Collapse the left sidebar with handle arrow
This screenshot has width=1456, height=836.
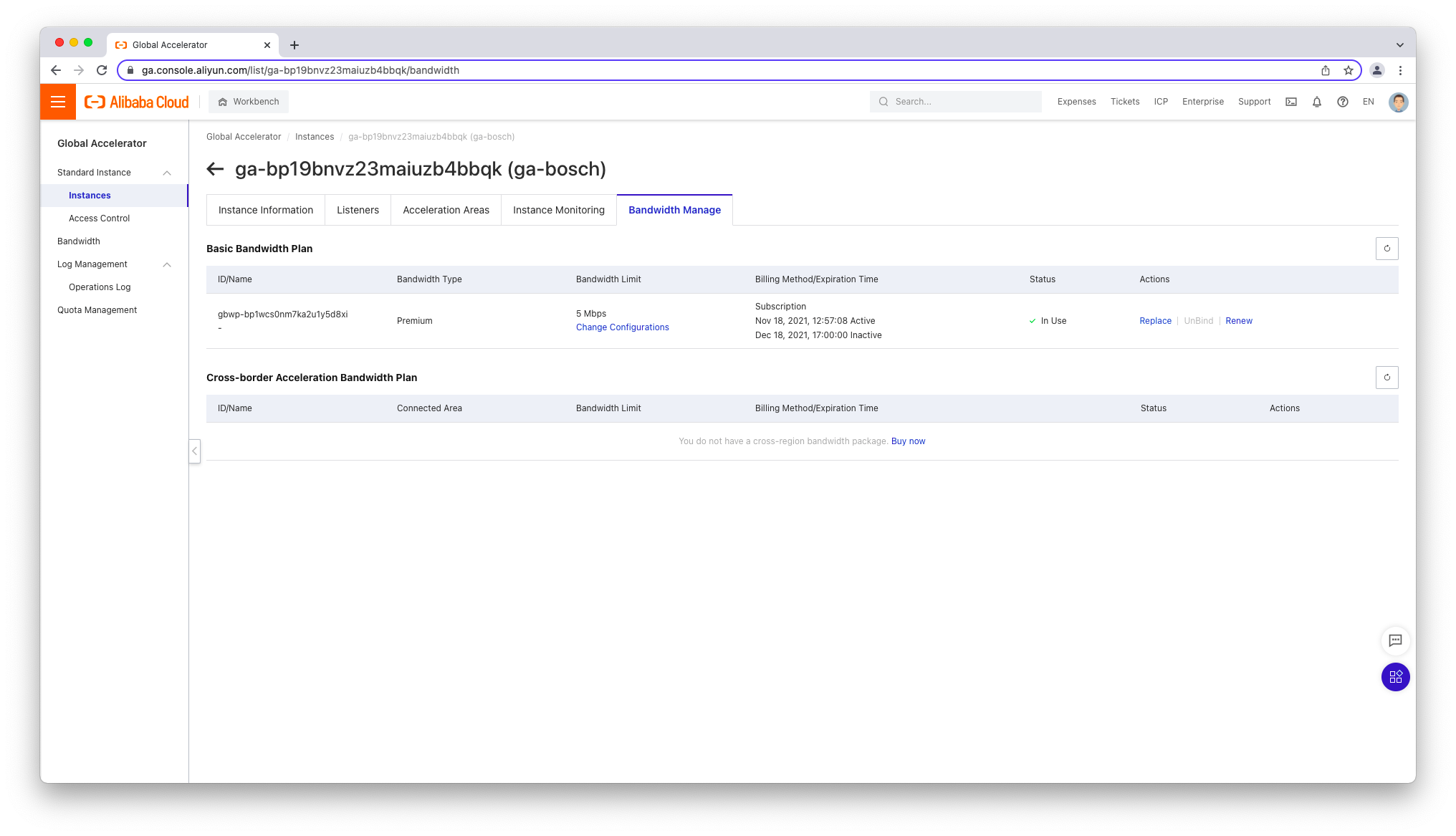click(194, 451)
